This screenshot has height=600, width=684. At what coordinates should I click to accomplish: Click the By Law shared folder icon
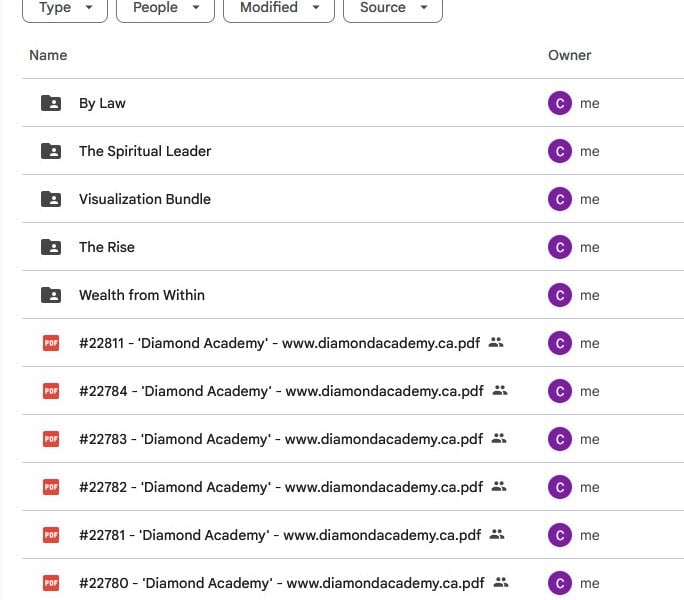(51, 103)
